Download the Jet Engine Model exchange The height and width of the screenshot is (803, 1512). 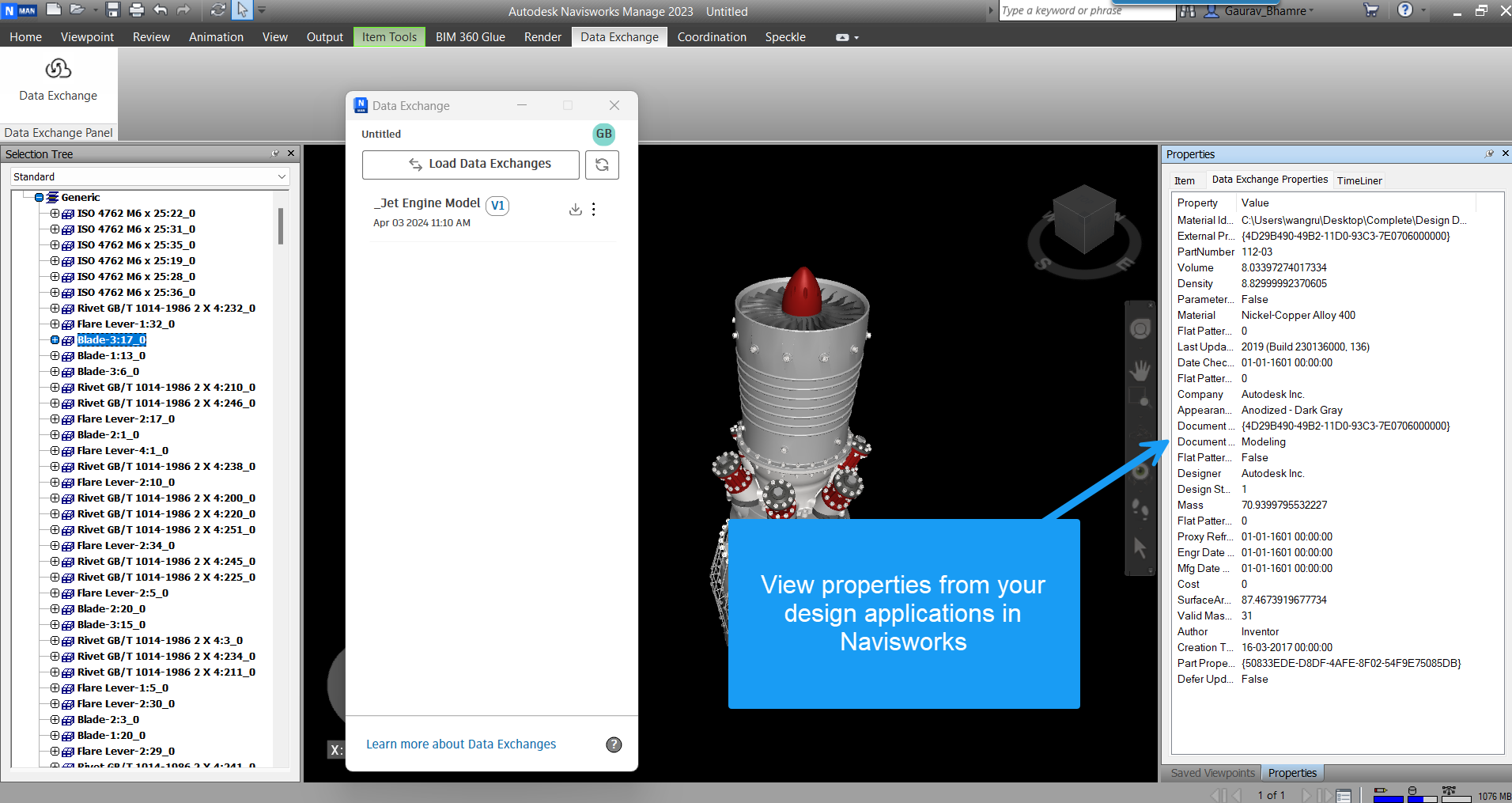[x=576, y=209]
